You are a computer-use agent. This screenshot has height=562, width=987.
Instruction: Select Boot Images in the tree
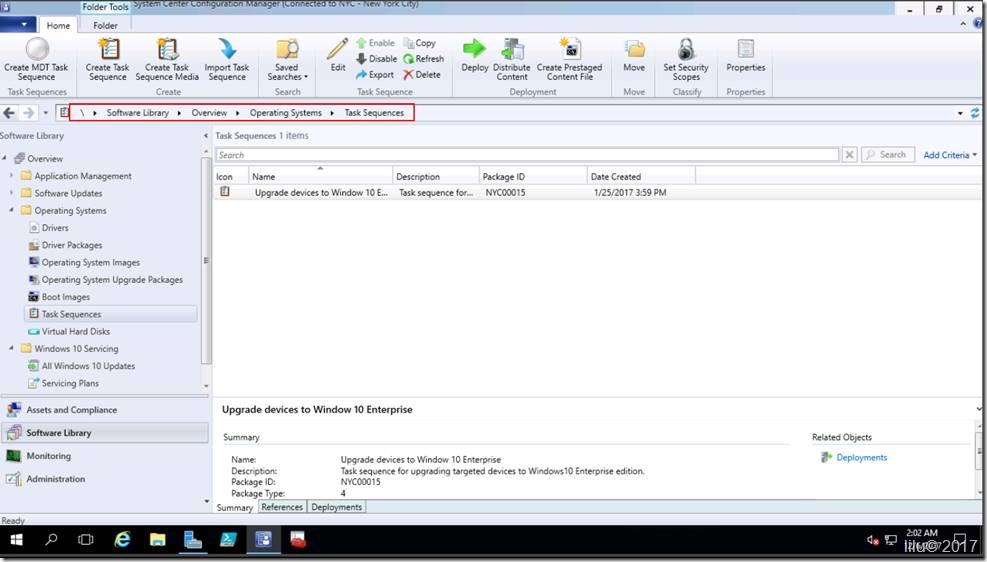tap(59, 297)
